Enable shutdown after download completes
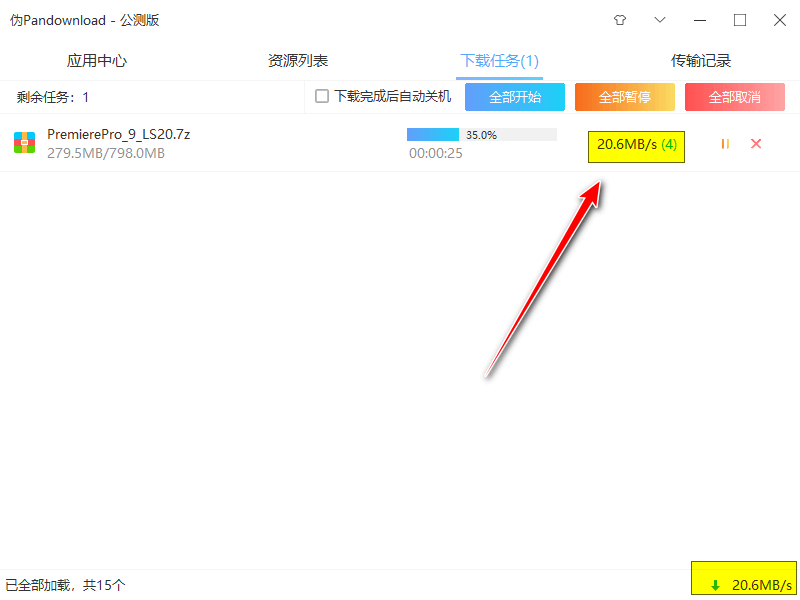800x600 pixels. [322, 96]
